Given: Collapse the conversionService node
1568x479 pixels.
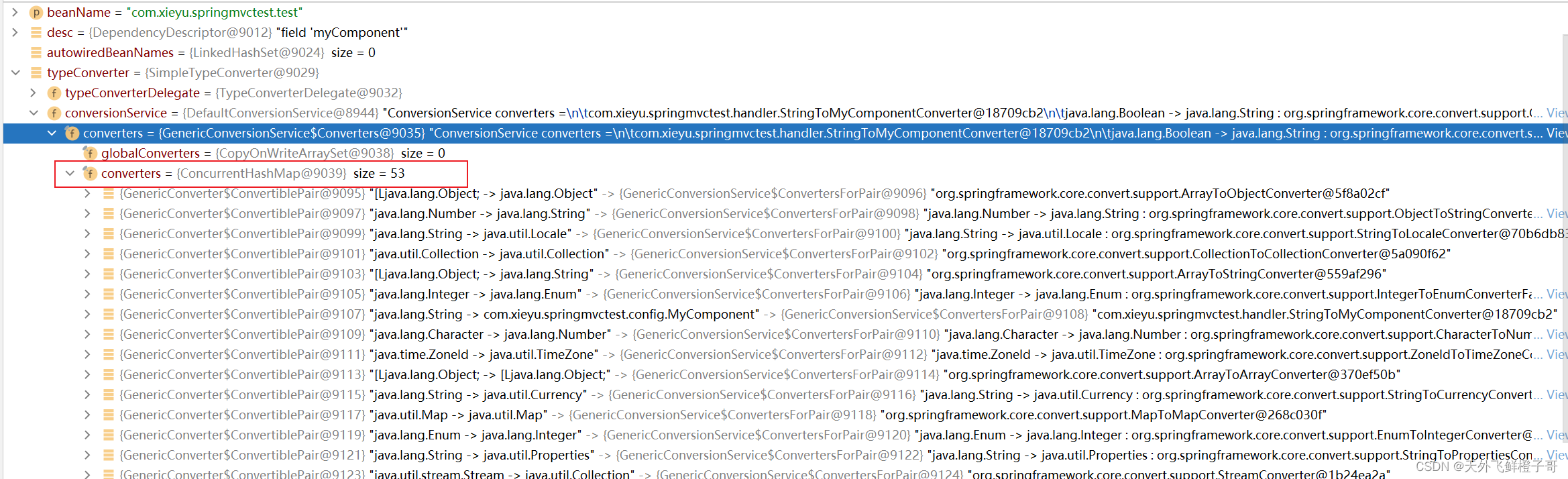Looking at the screenshot, I should pyautogui.click(x=34, y=113).
